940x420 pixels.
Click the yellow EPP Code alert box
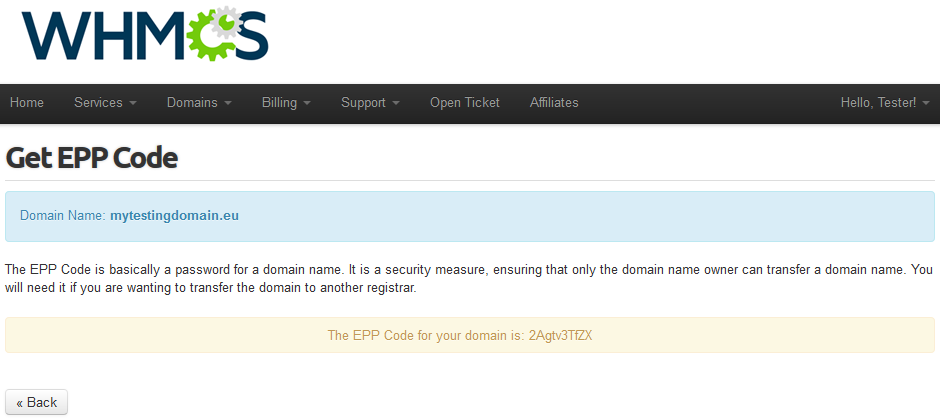pyautogui.click(x=470, y=335)
